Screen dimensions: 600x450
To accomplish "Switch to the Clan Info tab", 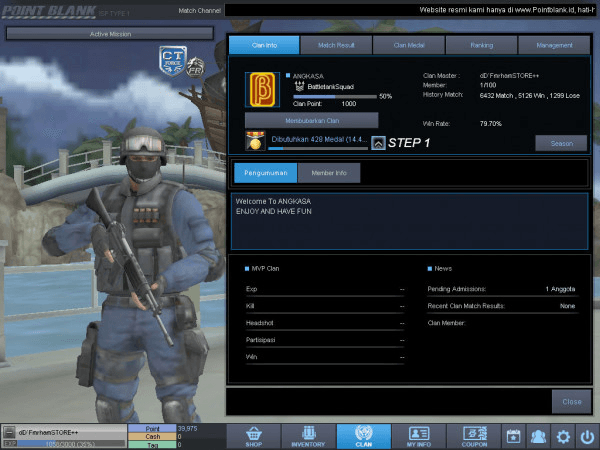I will [x=264, y=45].
